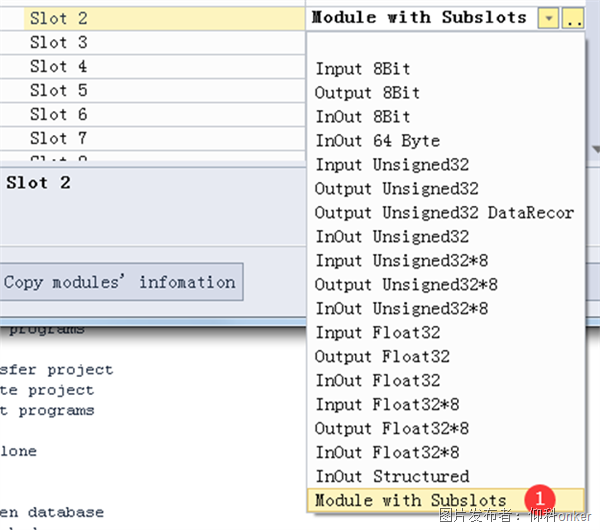Choose Input Float32 module type
600x530 pixels.
point(377,332)
